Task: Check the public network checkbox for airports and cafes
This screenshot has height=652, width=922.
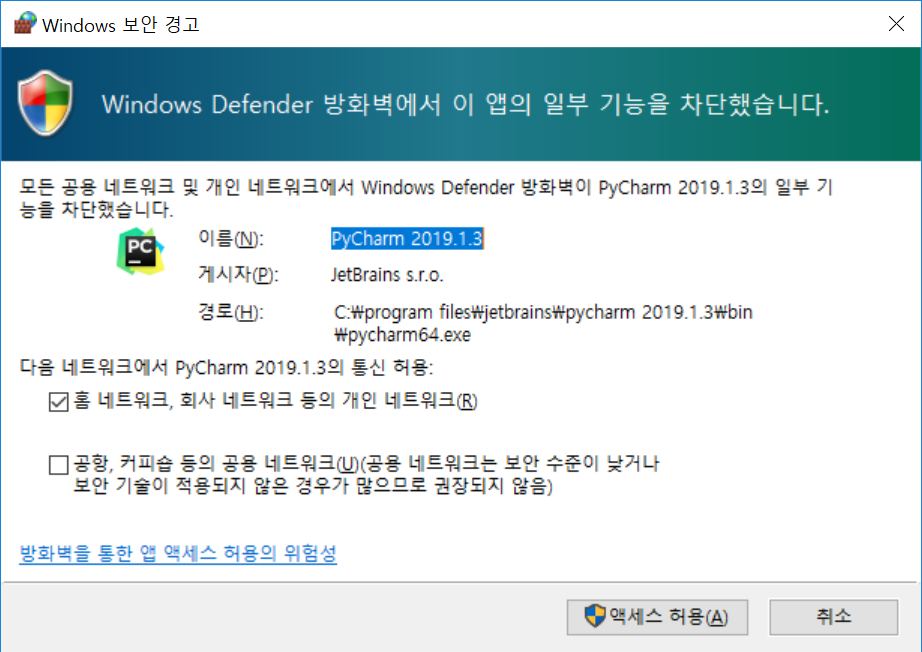Action: coord(59,464)
